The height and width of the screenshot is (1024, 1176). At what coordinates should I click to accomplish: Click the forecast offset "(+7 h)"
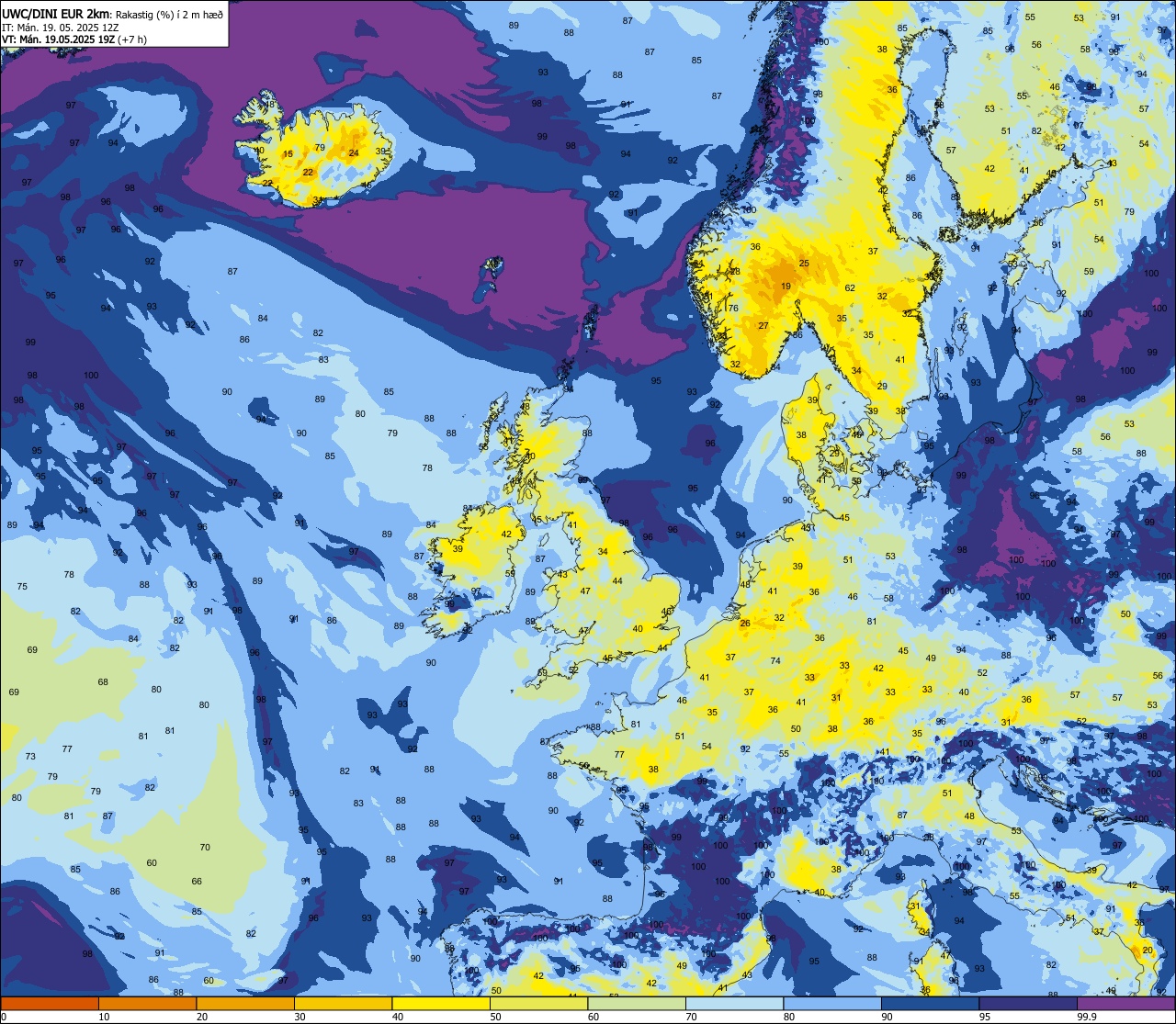[130, 39]
